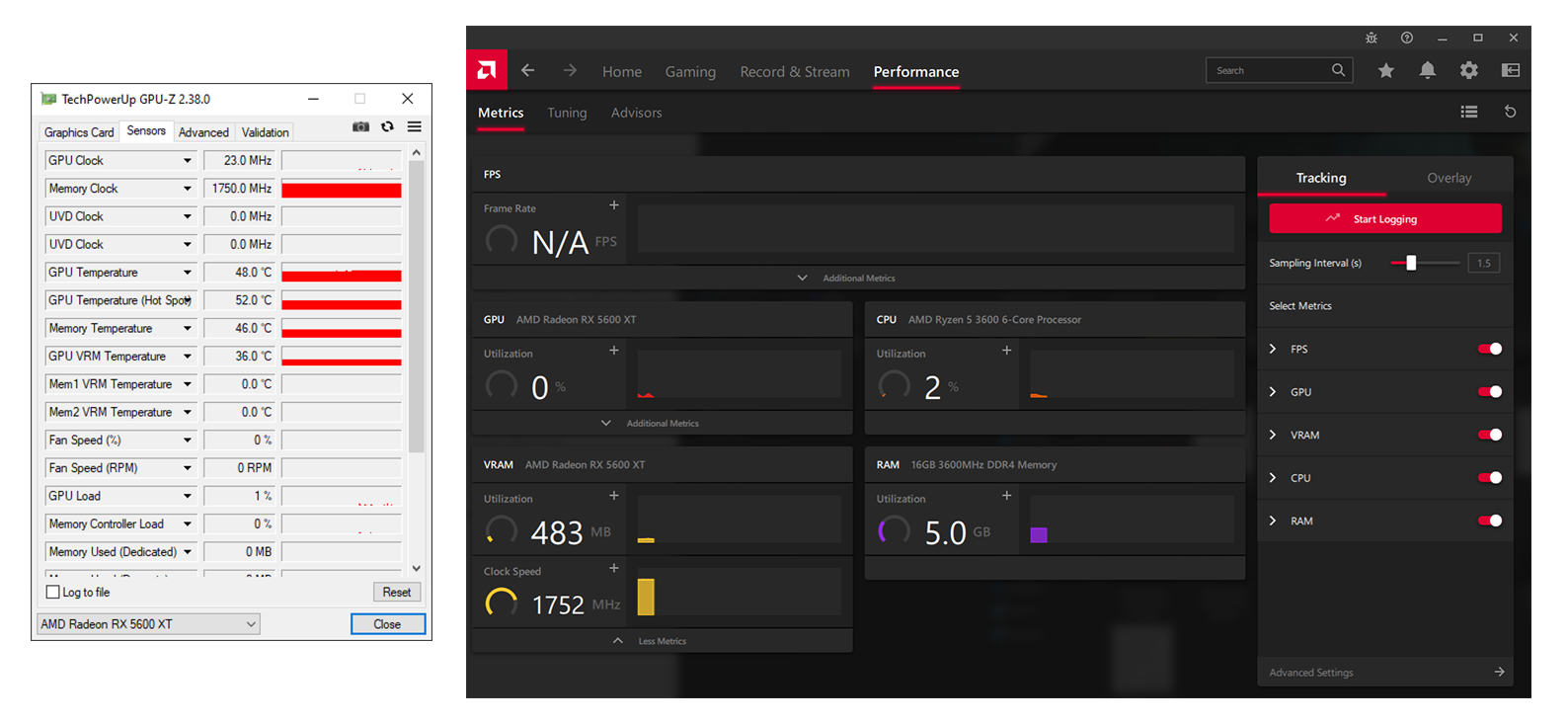Open the Home tab
This screenshot has width=1568, height=723.
622,72
